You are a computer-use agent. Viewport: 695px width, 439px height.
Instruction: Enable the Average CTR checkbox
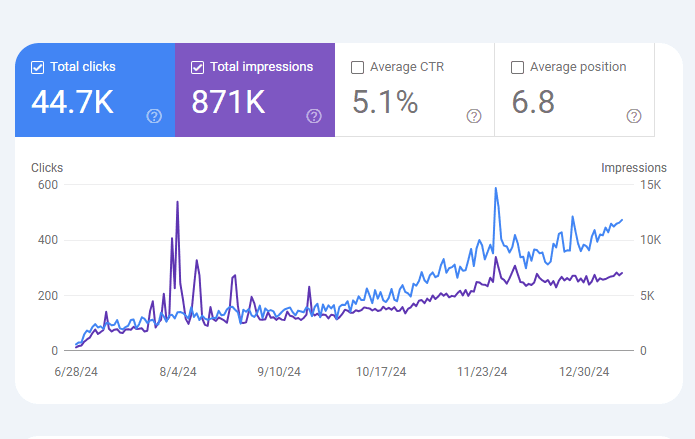point(358,68)
